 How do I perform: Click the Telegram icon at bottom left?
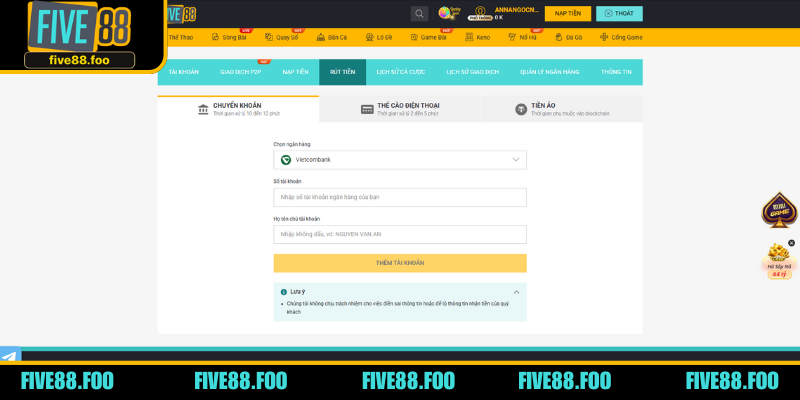9,357
